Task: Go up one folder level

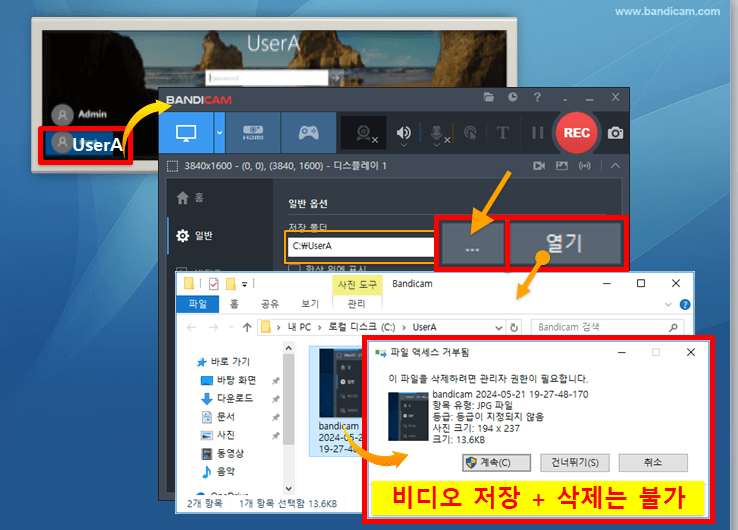Action: tap(247, 327)
